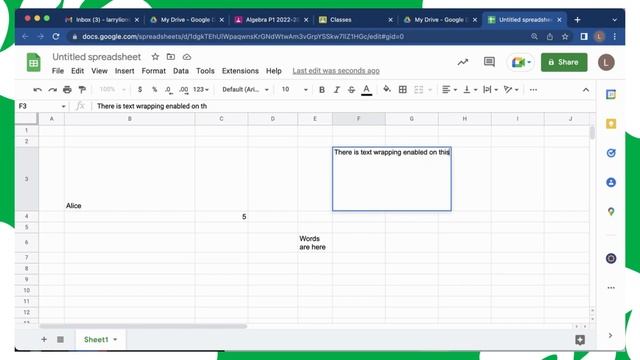This screenshot has width=640, height=360.
Task: Open the Data menu
Action: (181, 71)
